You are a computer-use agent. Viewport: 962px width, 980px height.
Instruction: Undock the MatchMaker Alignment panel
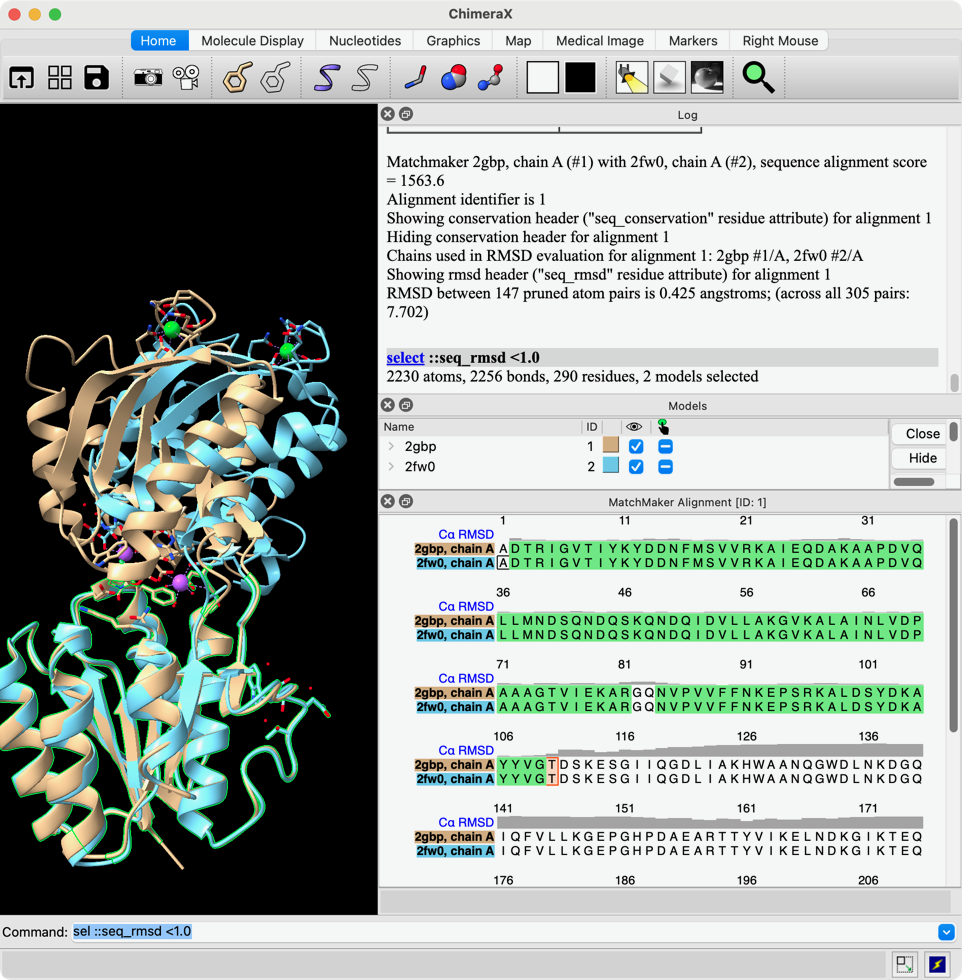coord(406,501)
